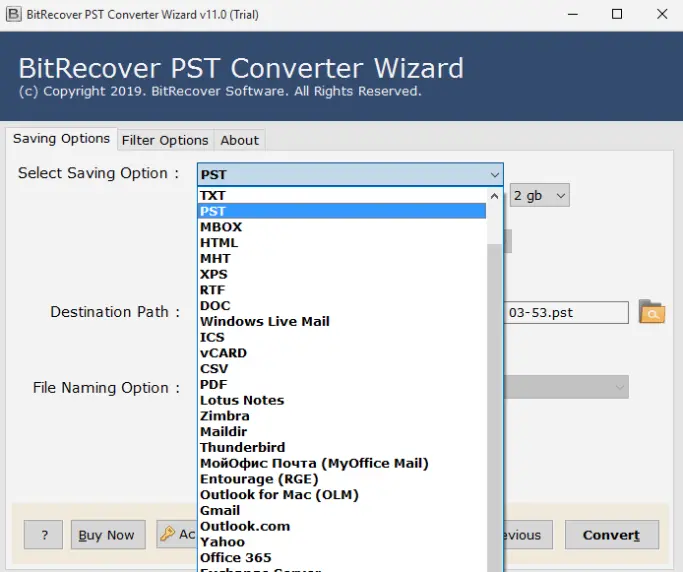Screen dimensions: 683x572
Task: Click the question mark help button
Action: pos(43,535)
